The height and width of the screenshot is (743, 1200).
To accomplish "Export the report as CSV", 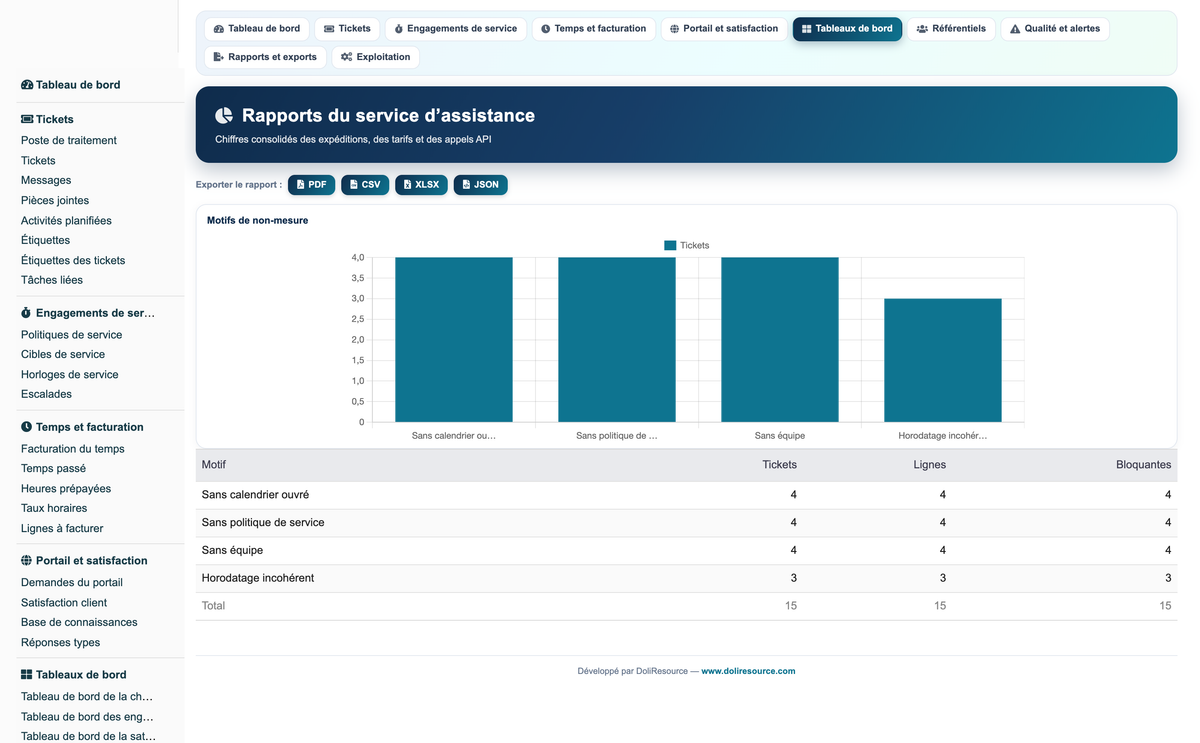I will pos(365,185).
